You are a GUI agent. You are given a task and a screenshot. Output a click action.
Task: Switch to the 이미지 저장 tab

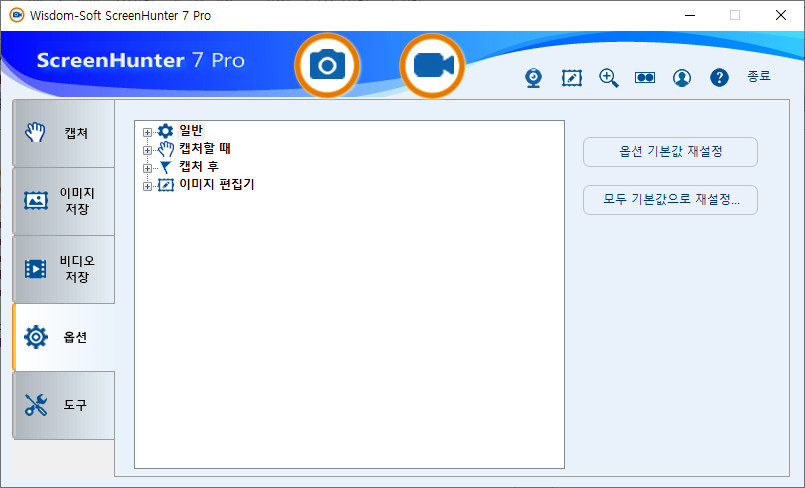point(64,201)
